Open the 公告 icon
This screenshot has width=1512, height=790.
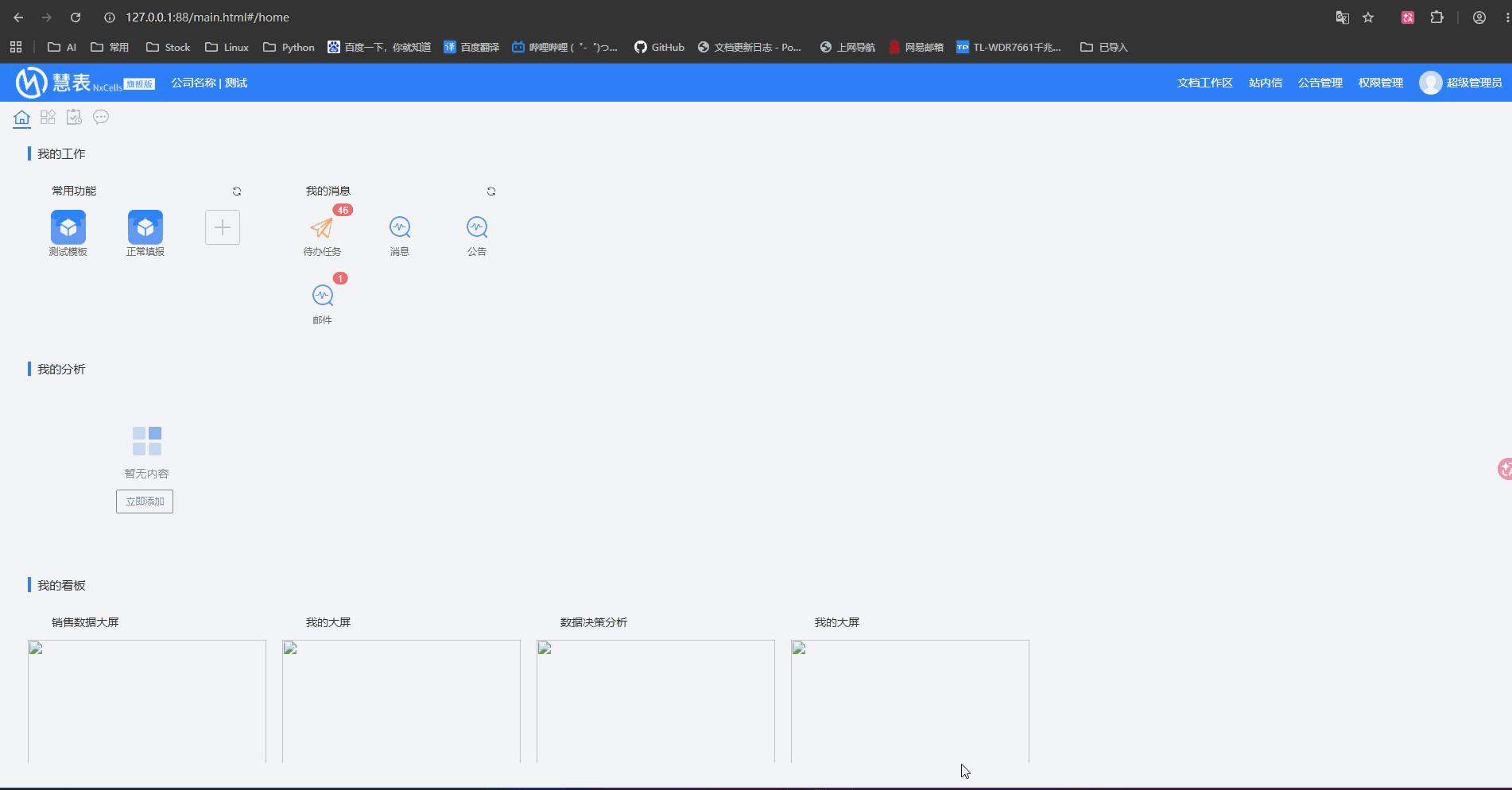[477, 227]
